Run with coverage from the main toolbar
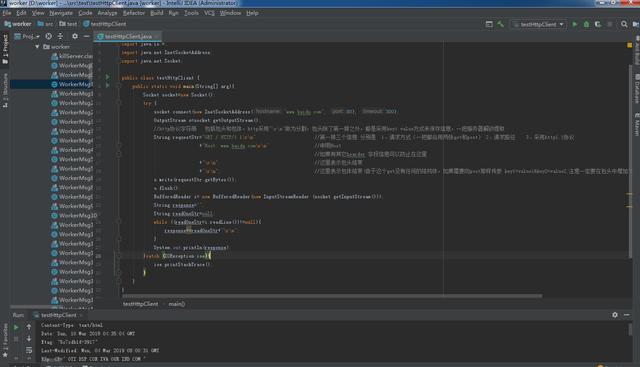Viewport: 640px width, 367px height. click(x=598, y=24)
